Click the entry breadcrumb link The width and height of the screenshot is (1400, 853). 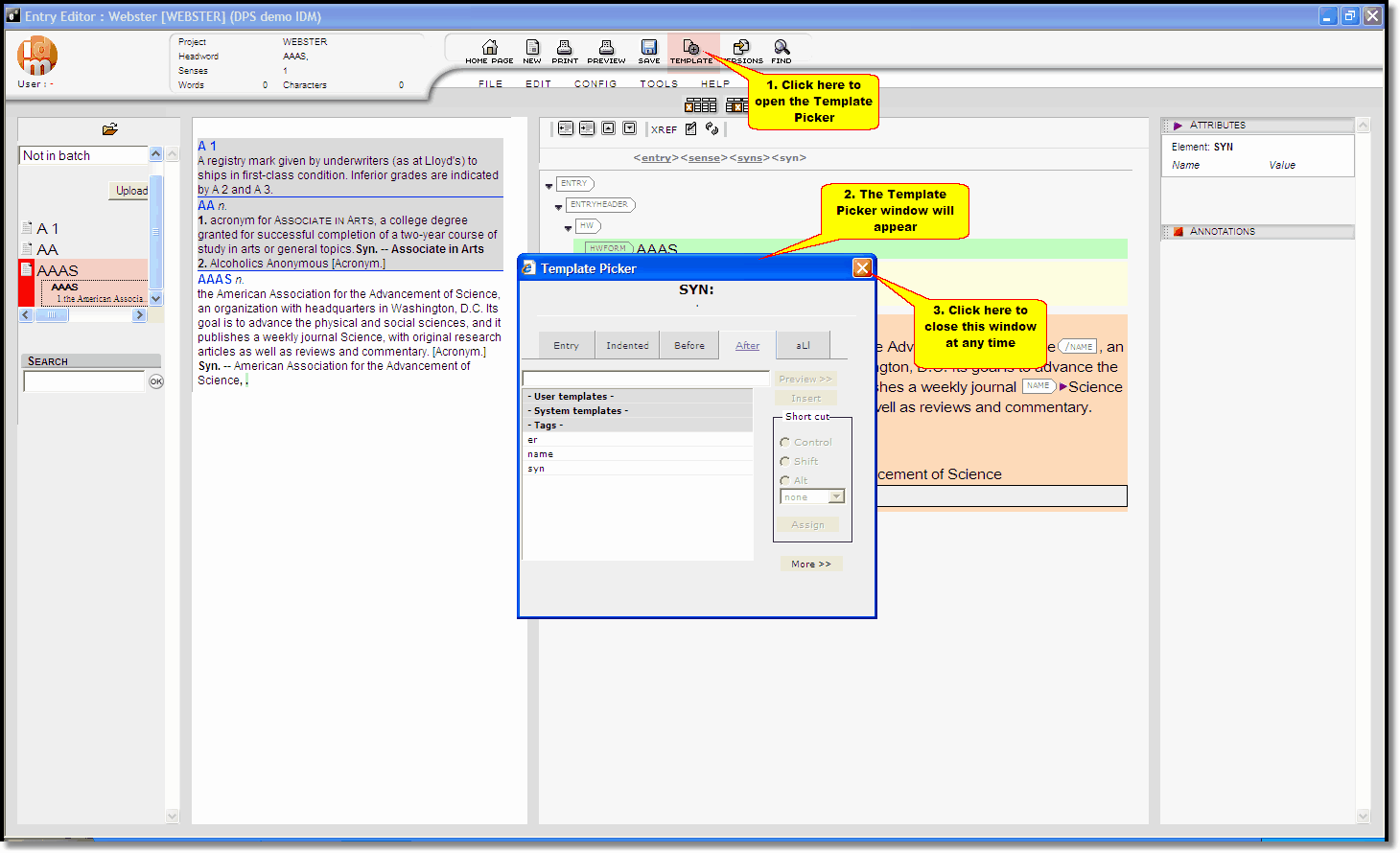(656, 158)
